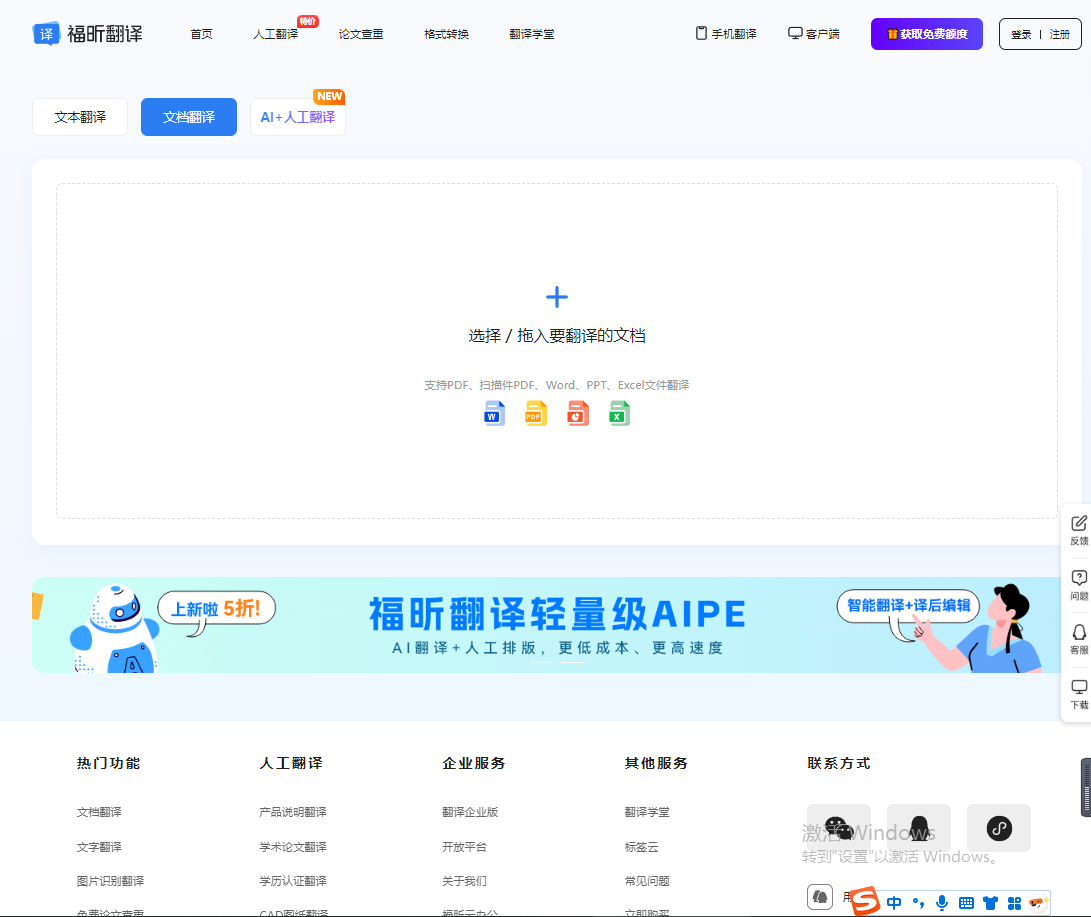Open the 图片识别翻译 footer link

(x=110, y=881)
